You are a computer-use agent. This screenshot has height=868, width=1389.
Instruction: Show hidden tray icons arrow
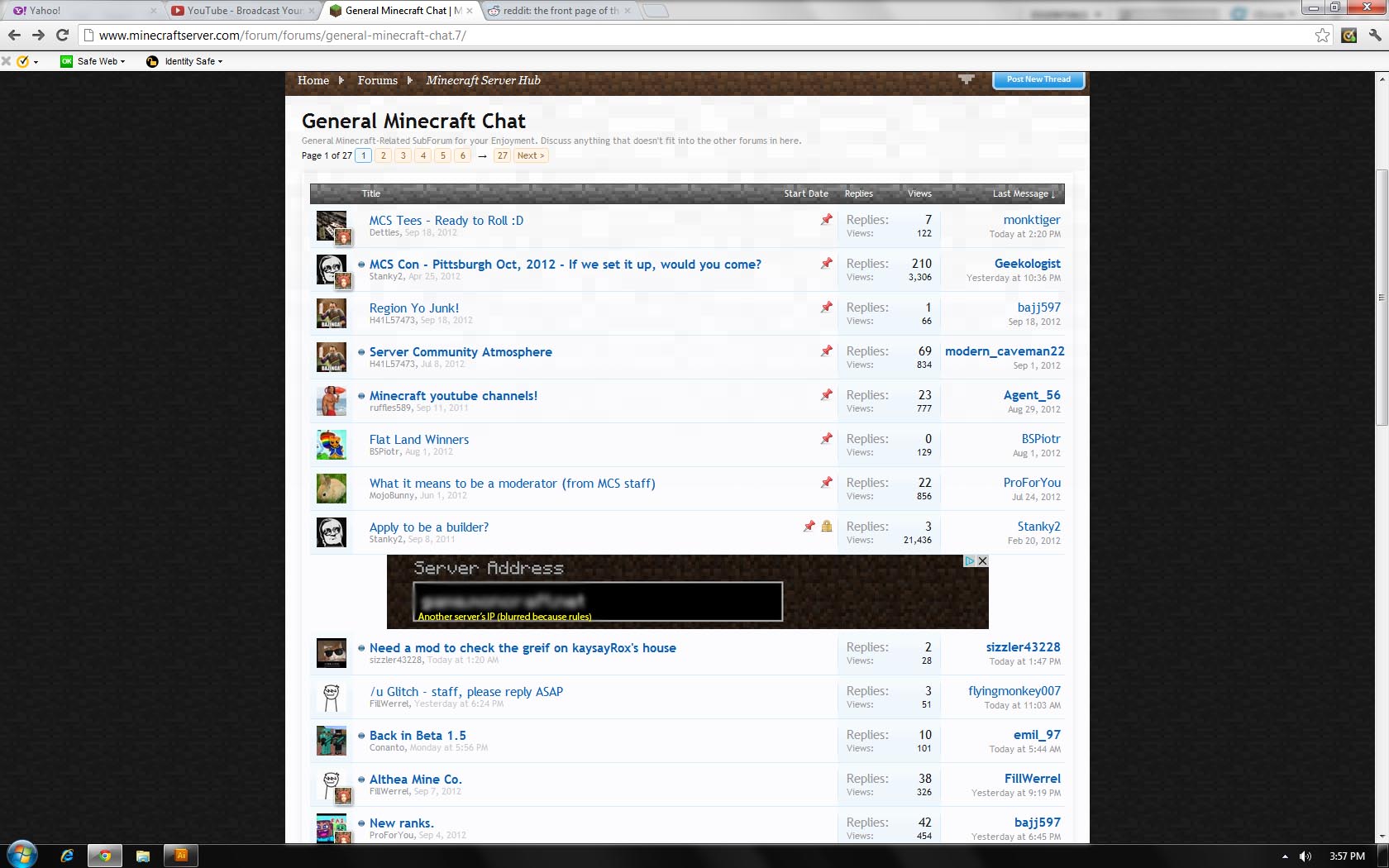1285,856
